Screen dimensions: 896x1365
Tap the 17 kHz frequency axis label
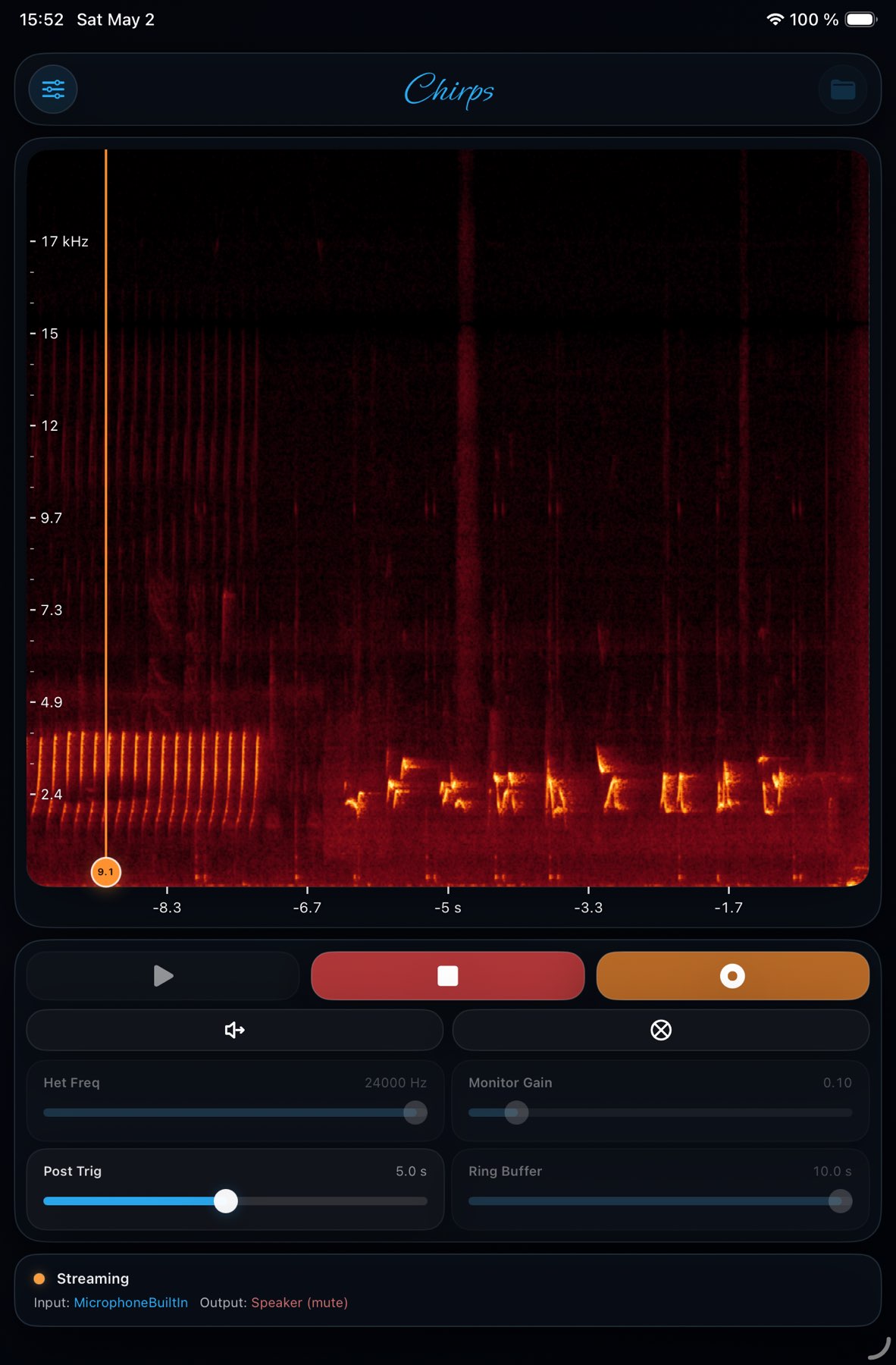click(x=64, y=241)
